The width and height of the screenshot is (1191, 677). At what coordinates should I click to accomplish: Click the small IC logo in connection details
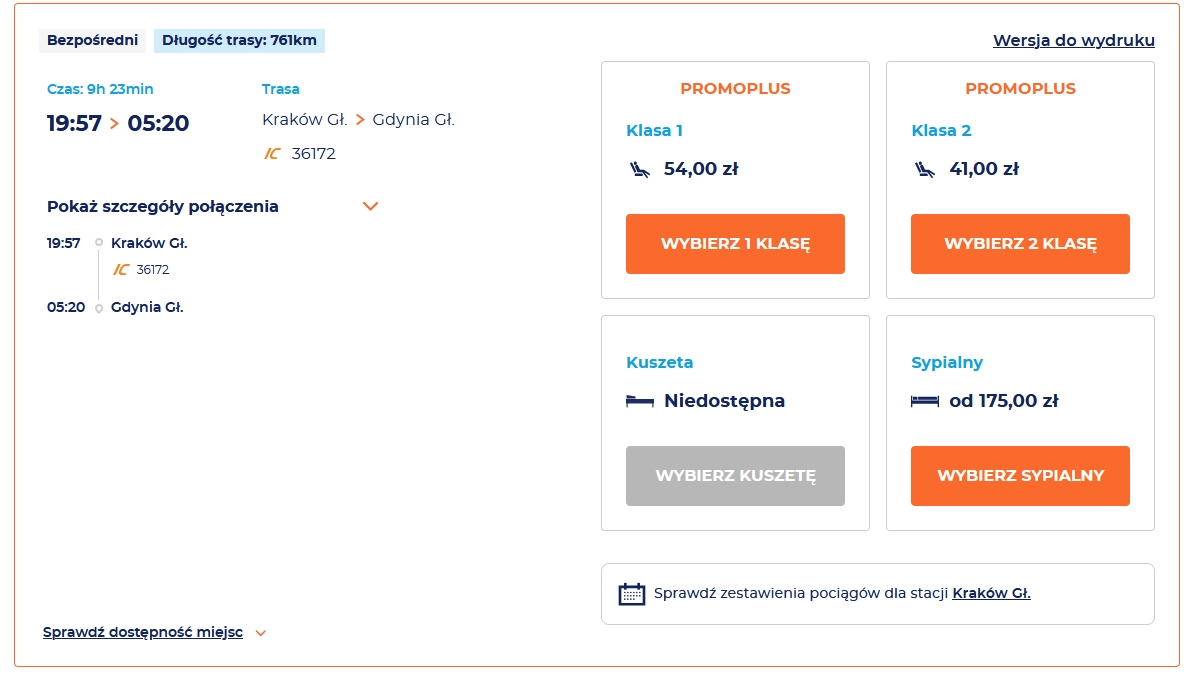pos(121,269)
